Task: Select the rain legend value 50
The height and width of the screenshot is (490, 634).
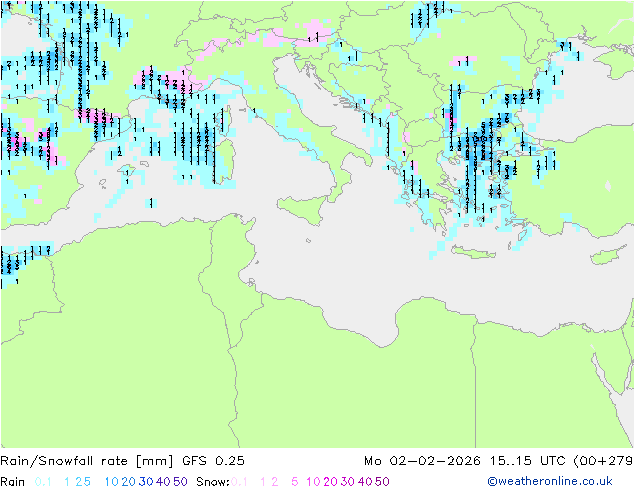Action: (x=180, y=482)
